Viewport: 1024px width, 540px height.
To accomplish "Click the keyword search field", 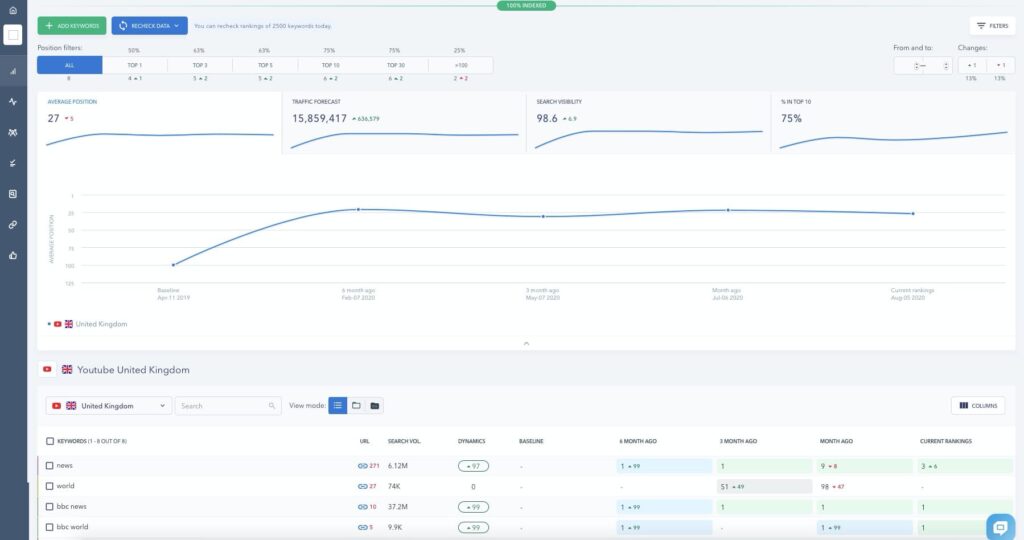I will pyautogui.click(x=228, y=405).
